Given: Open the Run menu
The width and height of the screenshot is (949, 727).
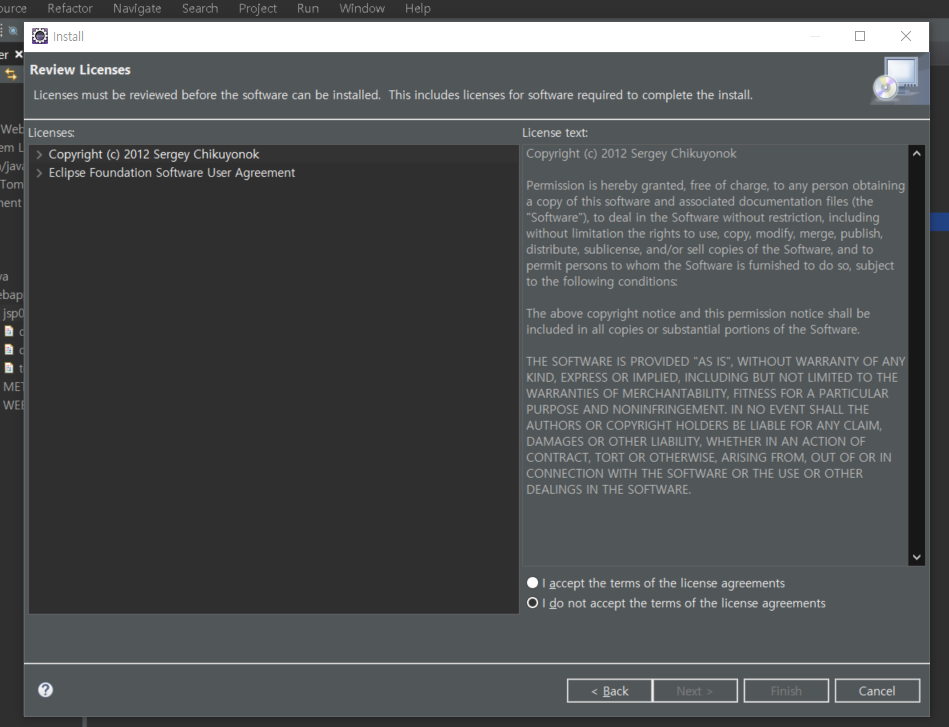Looking at the screenshot, I should pyautogui.click(x=307, y=8).
